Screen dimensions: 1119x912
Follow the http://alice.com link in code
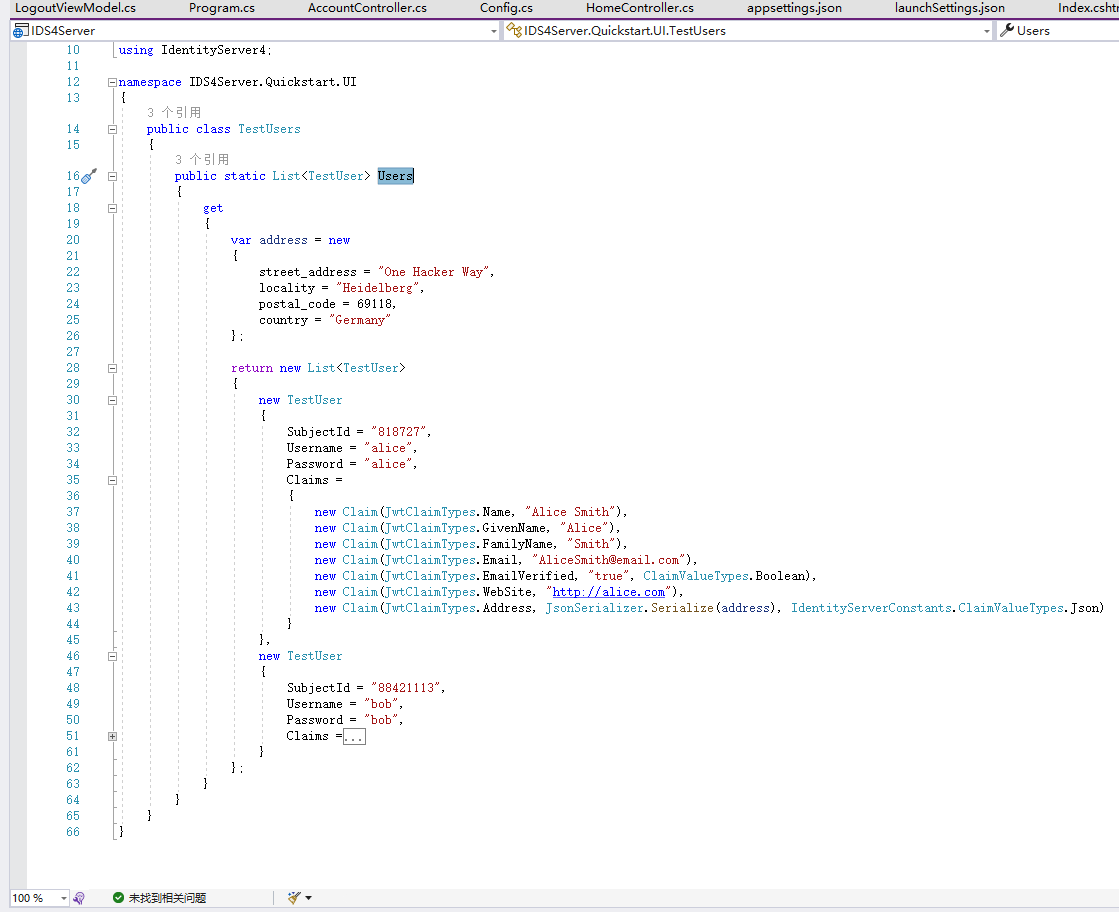coord(608,592)
